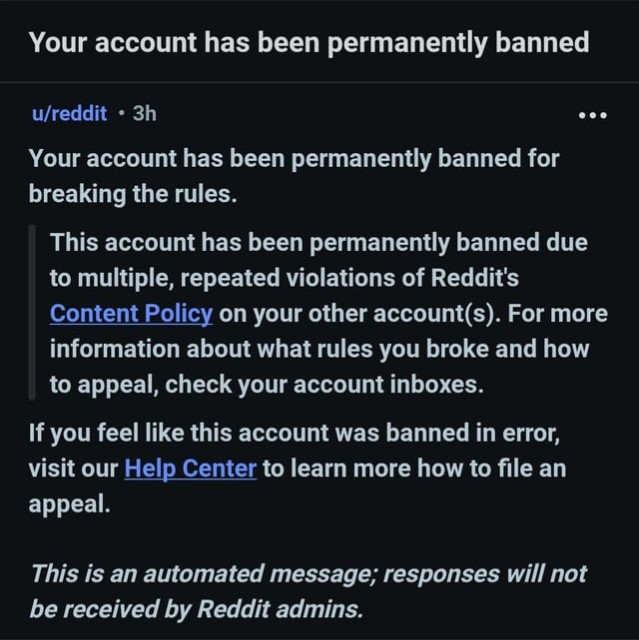Click the quoted line "This account has been permanently banned due"
Image resolution: width=639 pixels, height=640 pixels.
click(318, 242)
